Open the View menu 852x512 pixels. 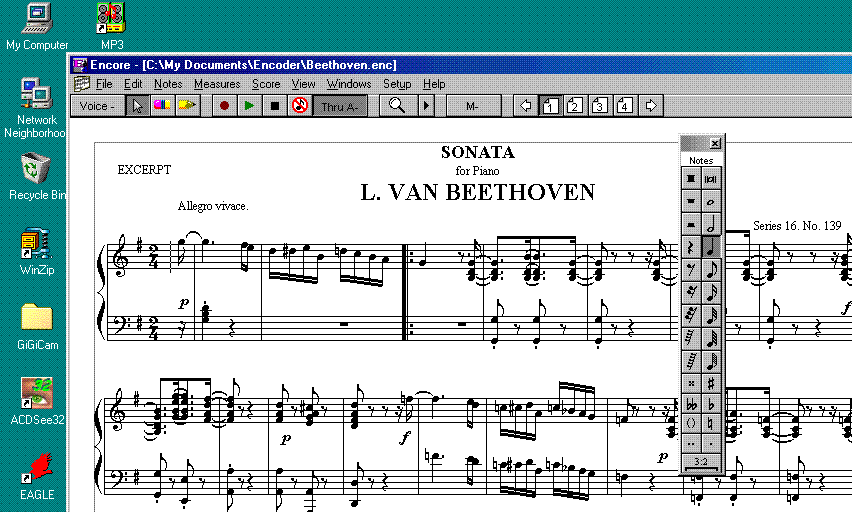(x=303, y=84)
